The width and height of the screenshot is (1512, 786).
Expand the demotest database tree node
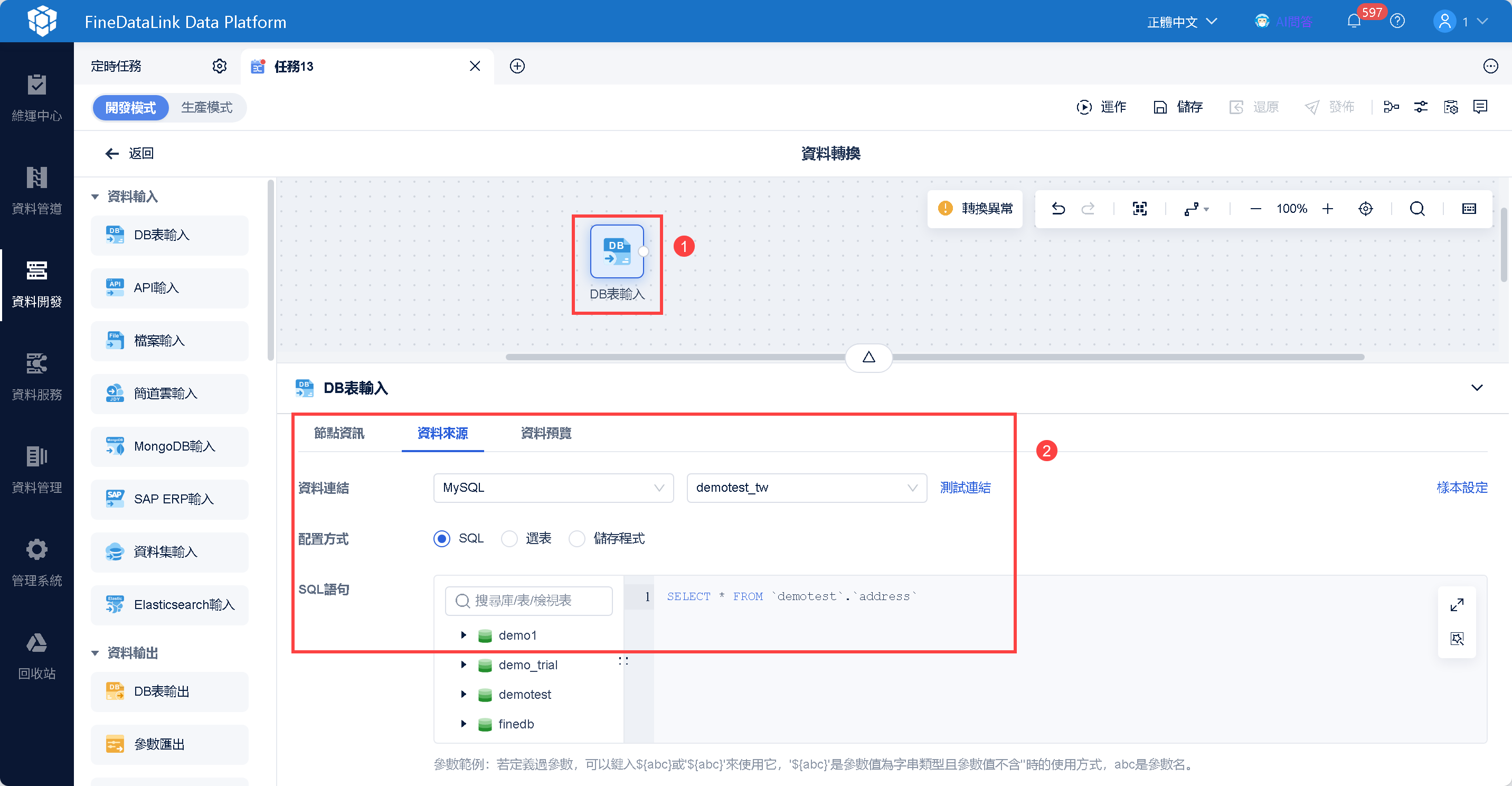point(464,695)
